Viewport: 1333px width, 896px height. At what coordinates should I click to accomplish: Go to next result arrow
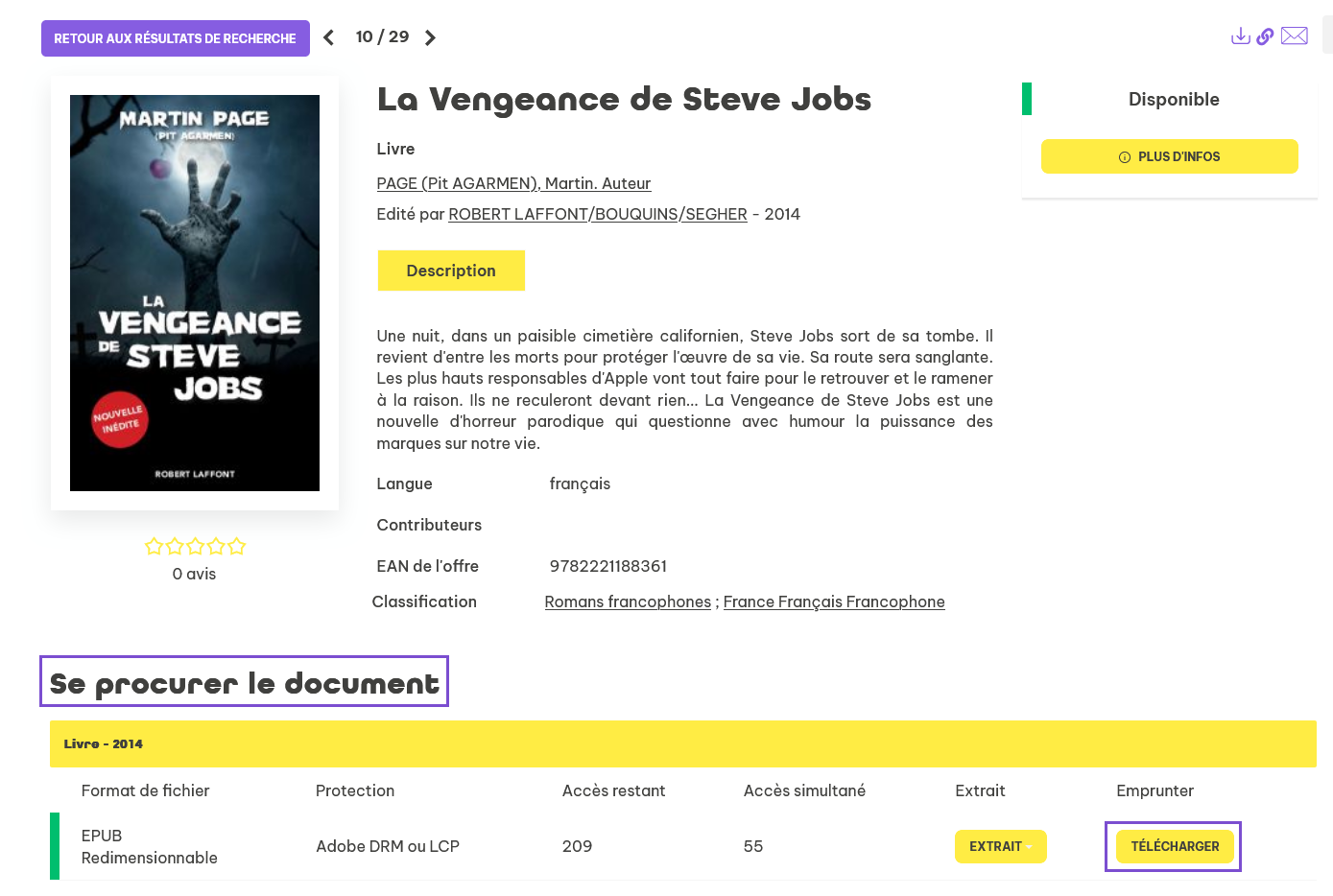pos(430,37)
